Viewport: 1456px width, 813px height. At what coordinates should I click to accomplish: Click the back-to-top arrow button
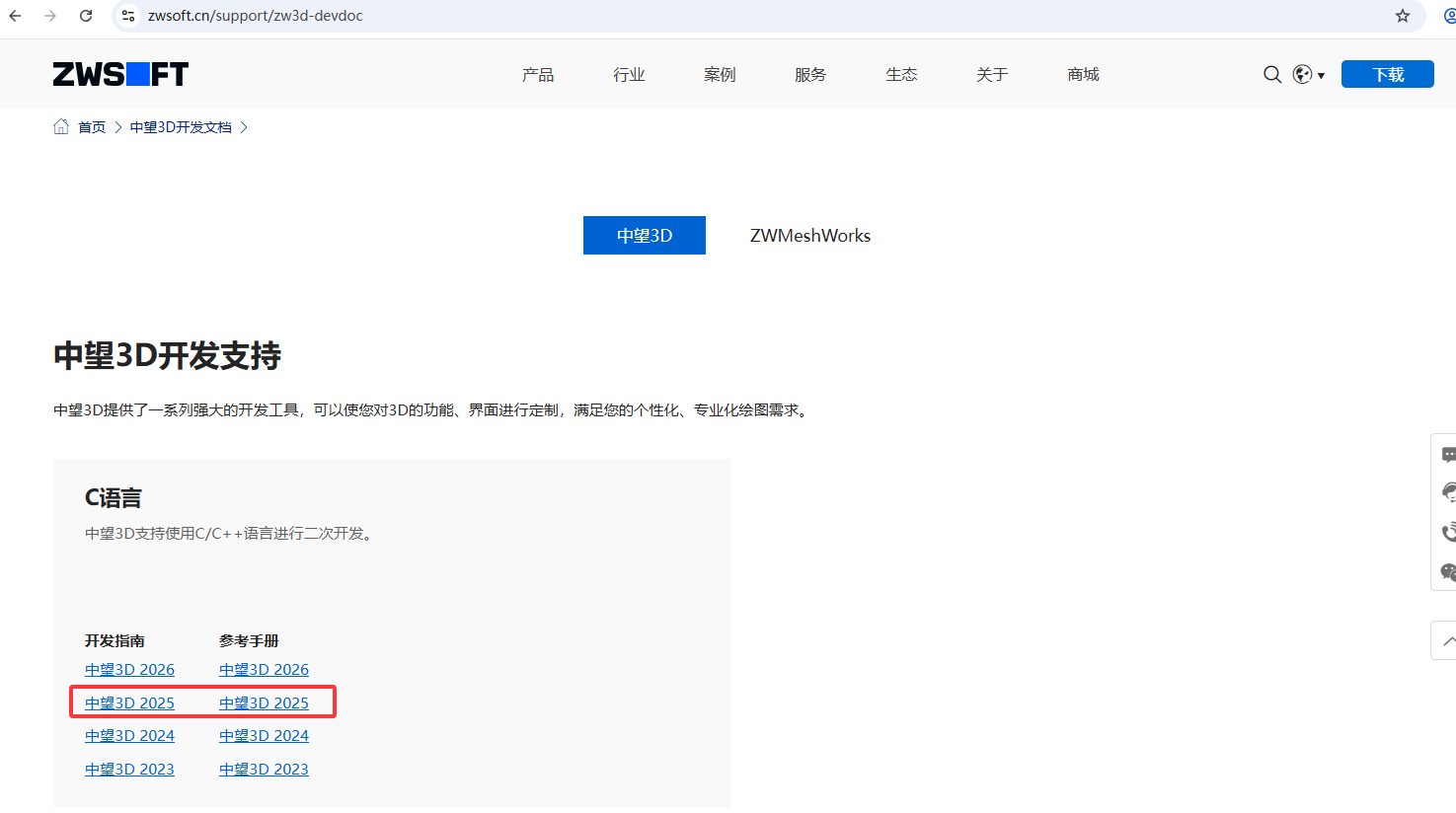coord(1445,640)
